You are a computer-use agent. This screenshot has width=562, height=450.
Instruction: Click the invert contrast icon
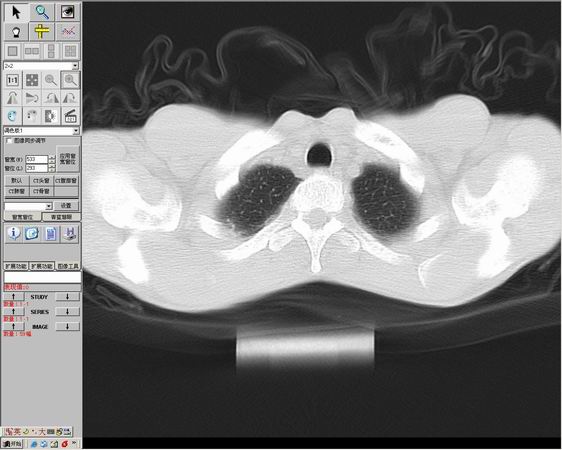51,116
